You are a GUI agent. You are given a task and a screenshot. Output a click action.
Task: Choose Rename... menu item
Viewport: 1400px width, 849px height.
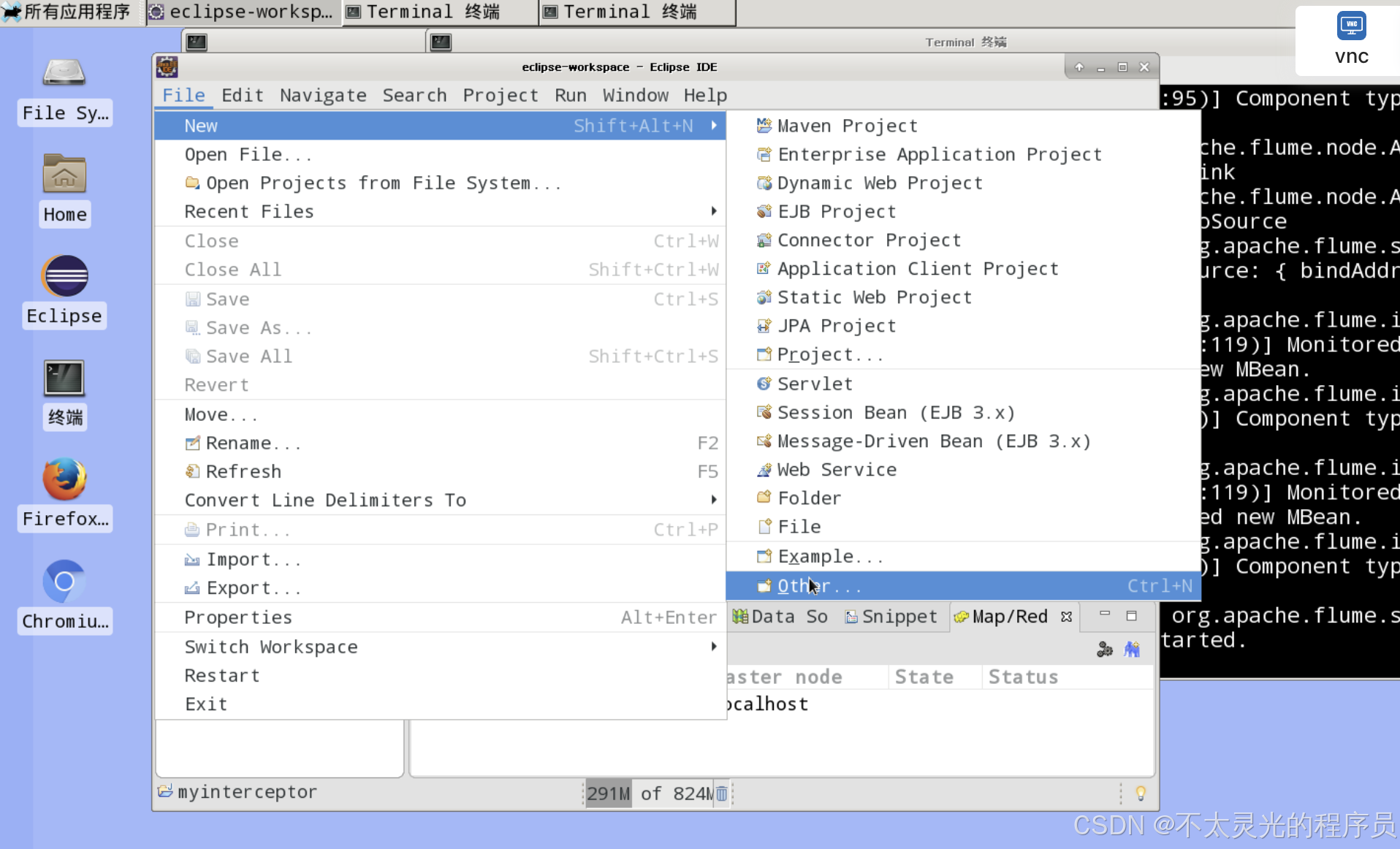tap(440, 443)
